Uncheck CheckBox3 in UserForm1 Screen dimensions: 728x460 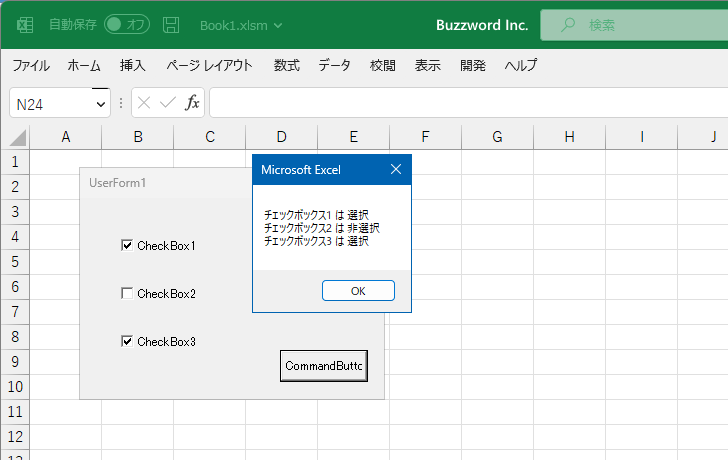pos(127,342)
